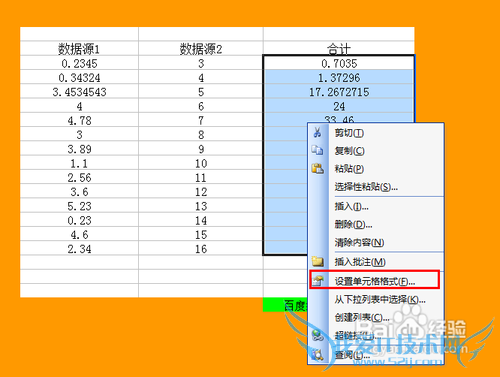Click cell 15 in 数据源2 column
Screen dimensions: 500x377
click(201, 235)
